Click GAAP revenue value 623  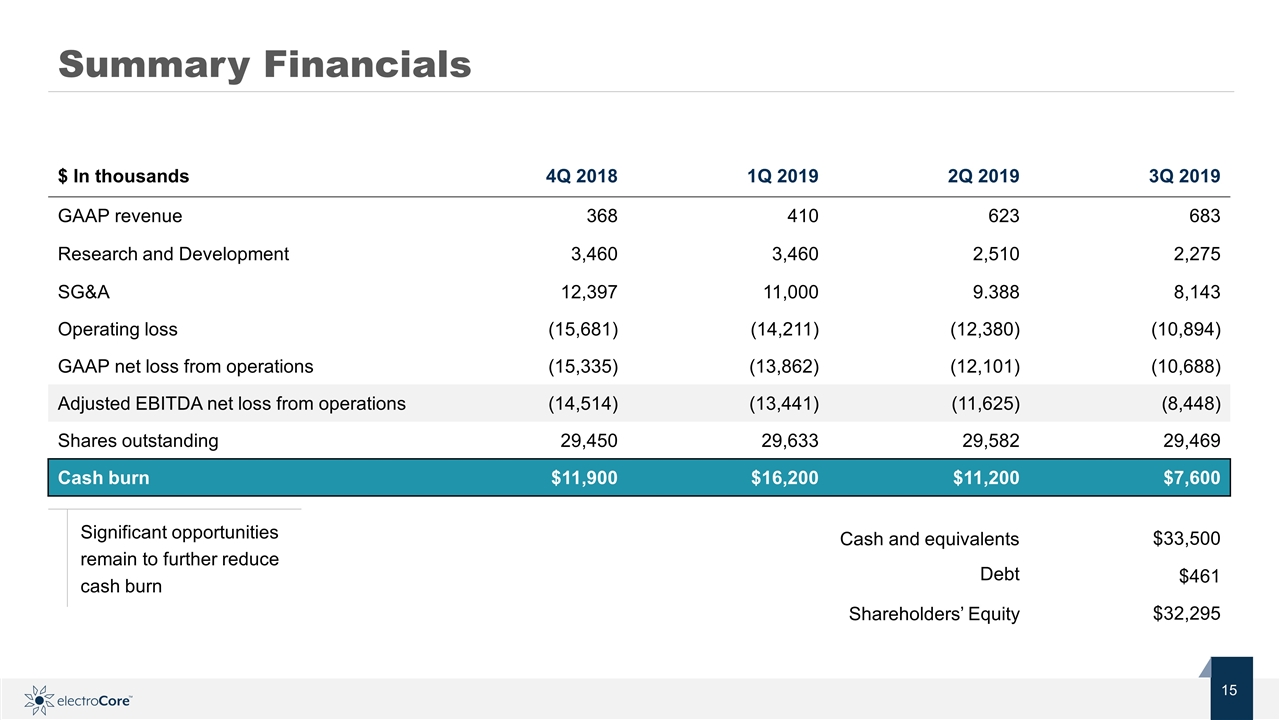click(x=1004, y=215)
